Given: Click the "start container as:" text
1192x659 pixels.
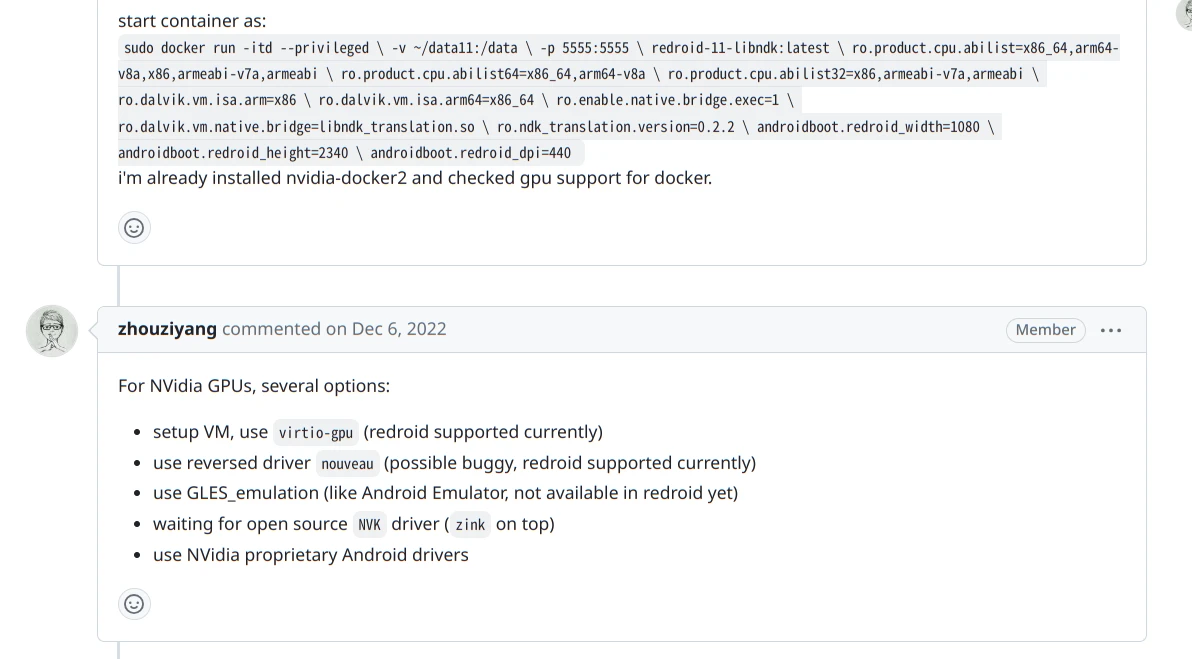Looking at the screenshot, I should click(x=192, y=21).
